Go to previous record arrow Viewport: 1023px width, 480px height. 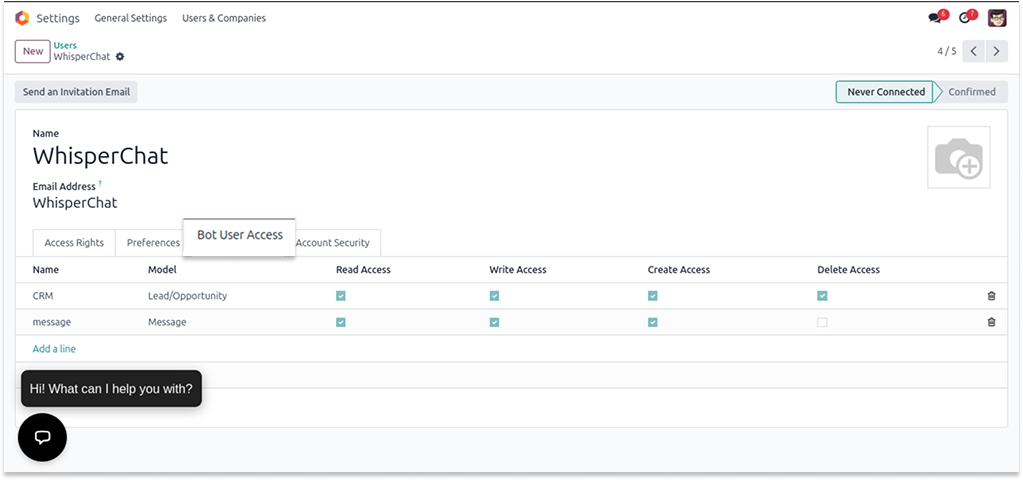(x=973, y=51)
